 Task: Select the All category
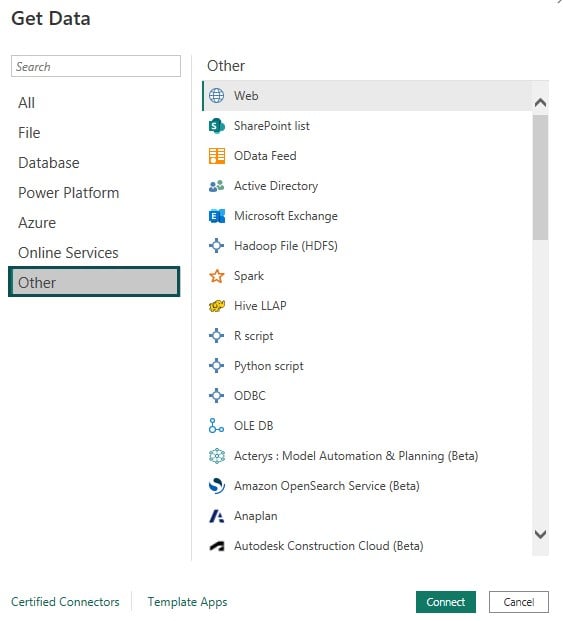click(x=27, y=103)
